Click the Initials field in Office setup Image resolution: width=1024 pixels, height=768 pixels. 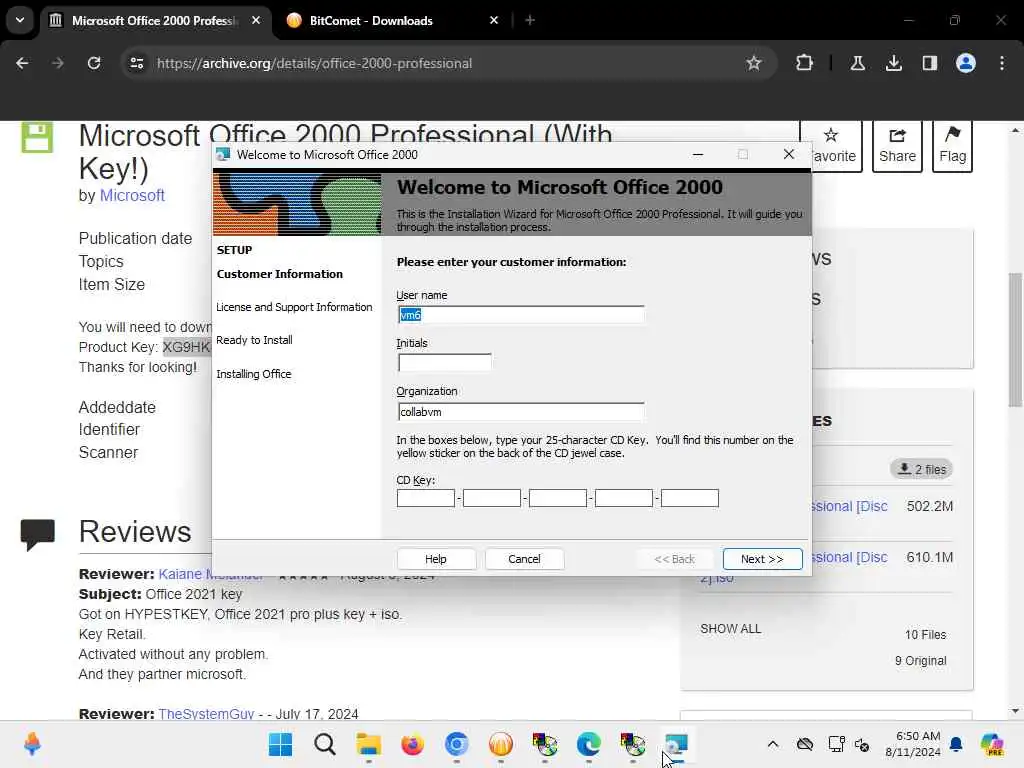click(444, 362)
